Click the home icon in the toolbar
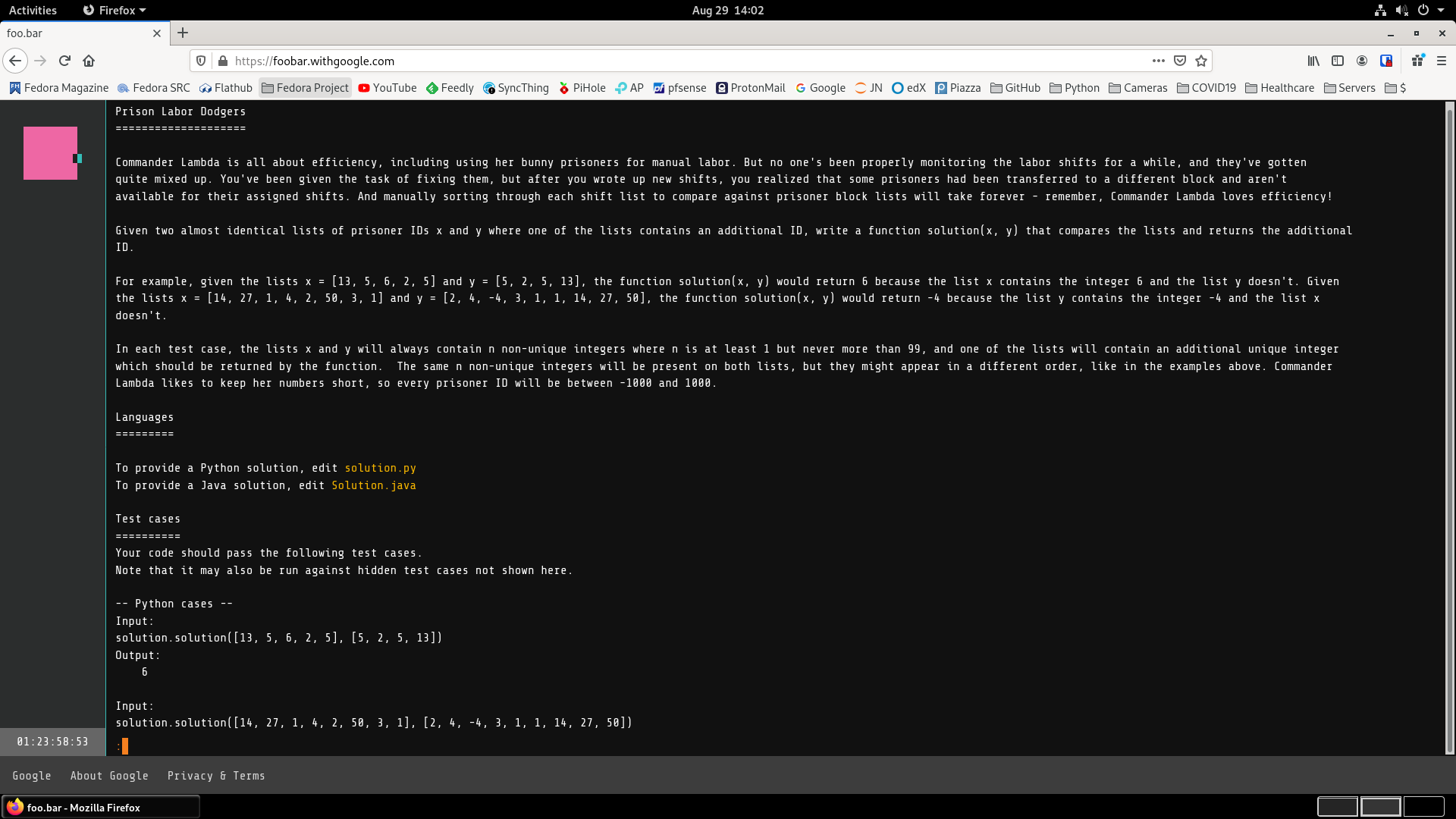1456x819 pixels. (89, 61)
